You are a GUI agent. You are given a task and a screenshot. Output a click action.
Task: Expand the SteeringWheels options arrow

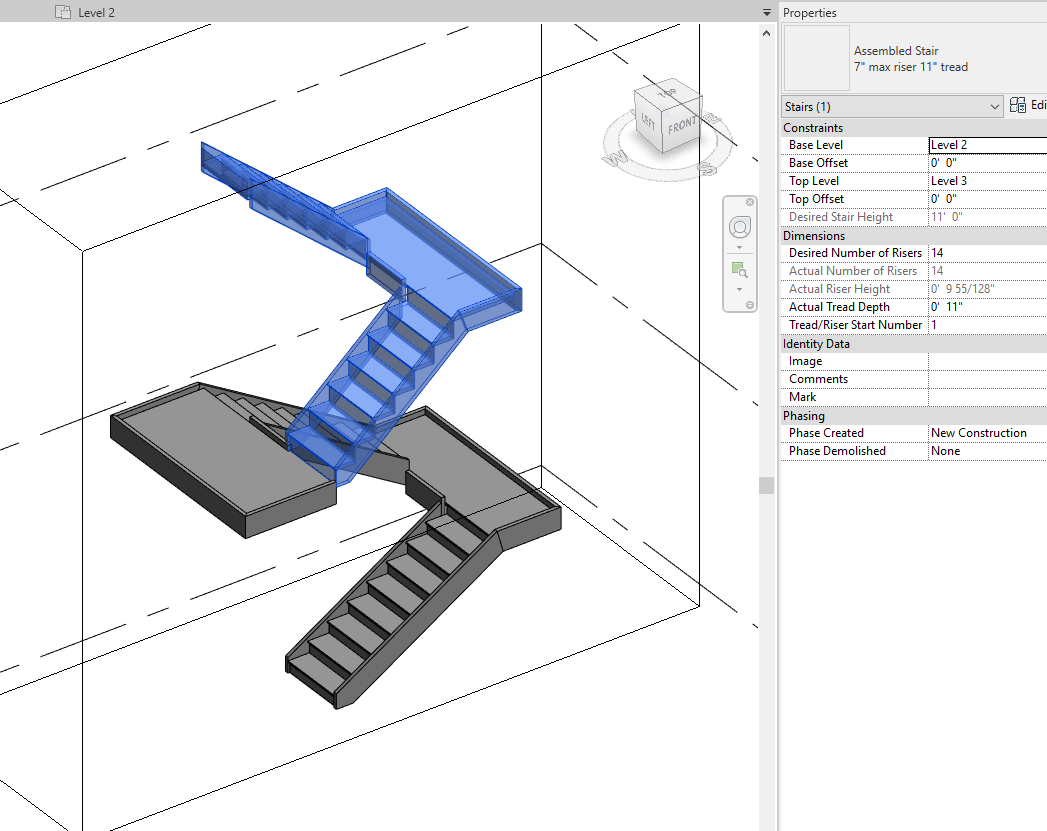click(x=739, y=247)
